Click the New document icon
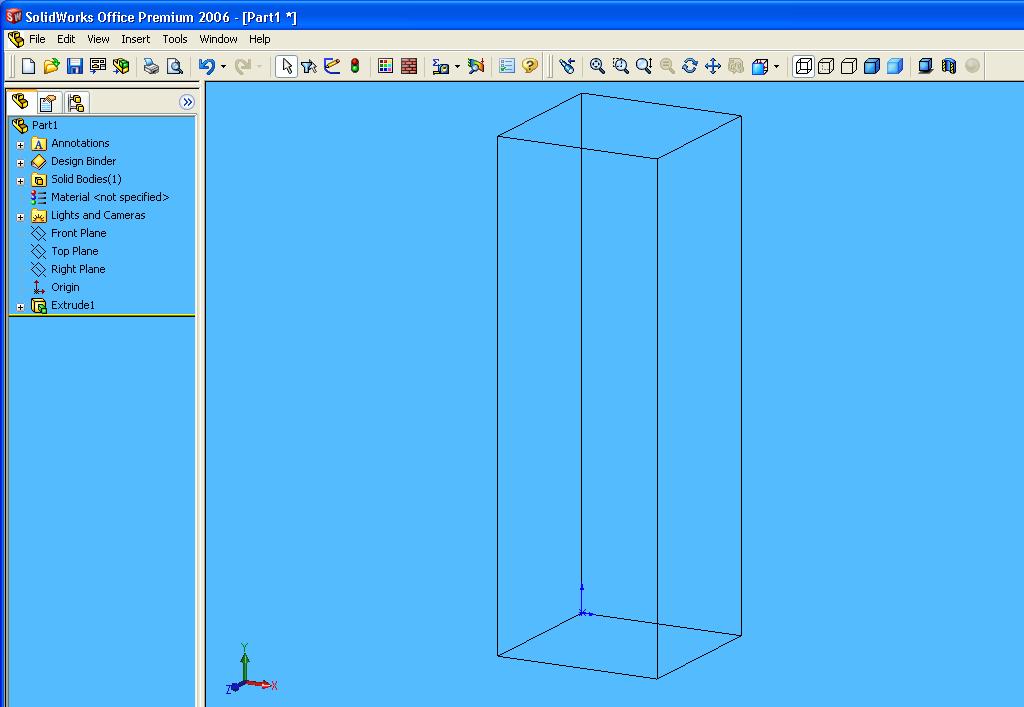 [28, 66]
